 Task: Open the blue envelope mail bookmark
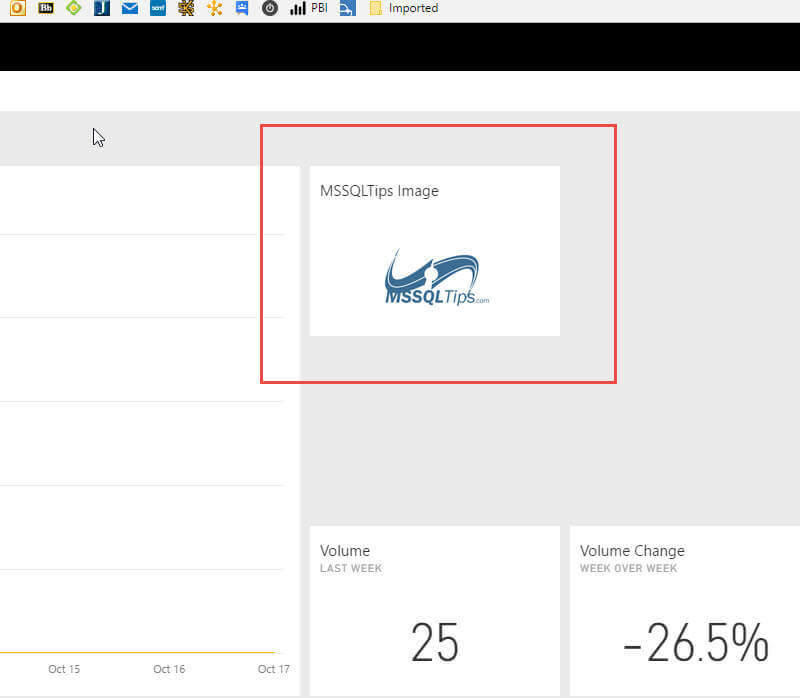[130, 8]
